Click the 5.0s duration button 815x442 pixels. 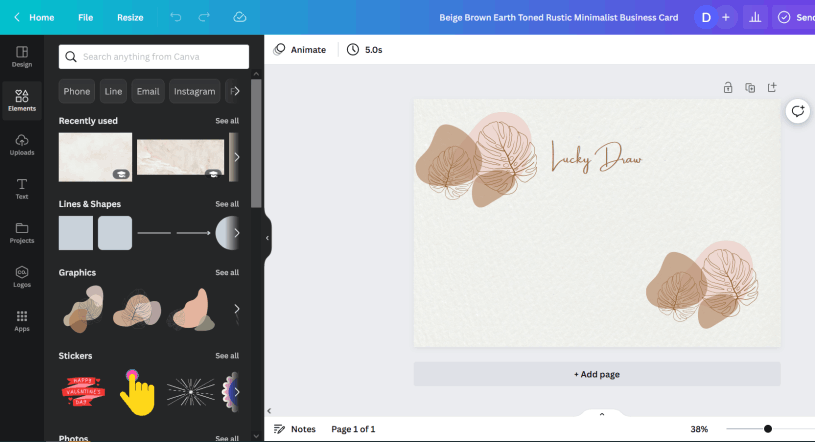coord(365,49)
